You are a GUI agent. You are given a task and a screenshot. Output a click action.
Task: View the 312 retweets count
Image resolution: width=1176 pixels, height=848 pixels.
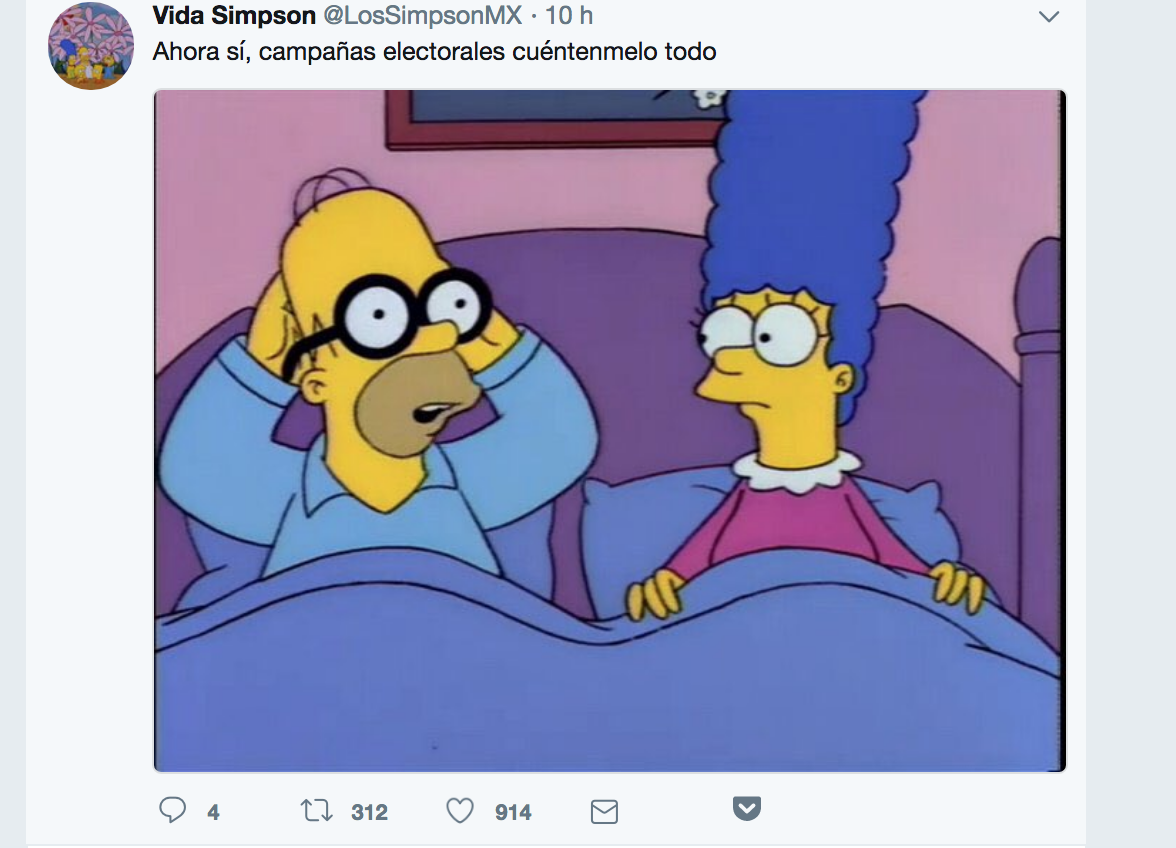370,812
